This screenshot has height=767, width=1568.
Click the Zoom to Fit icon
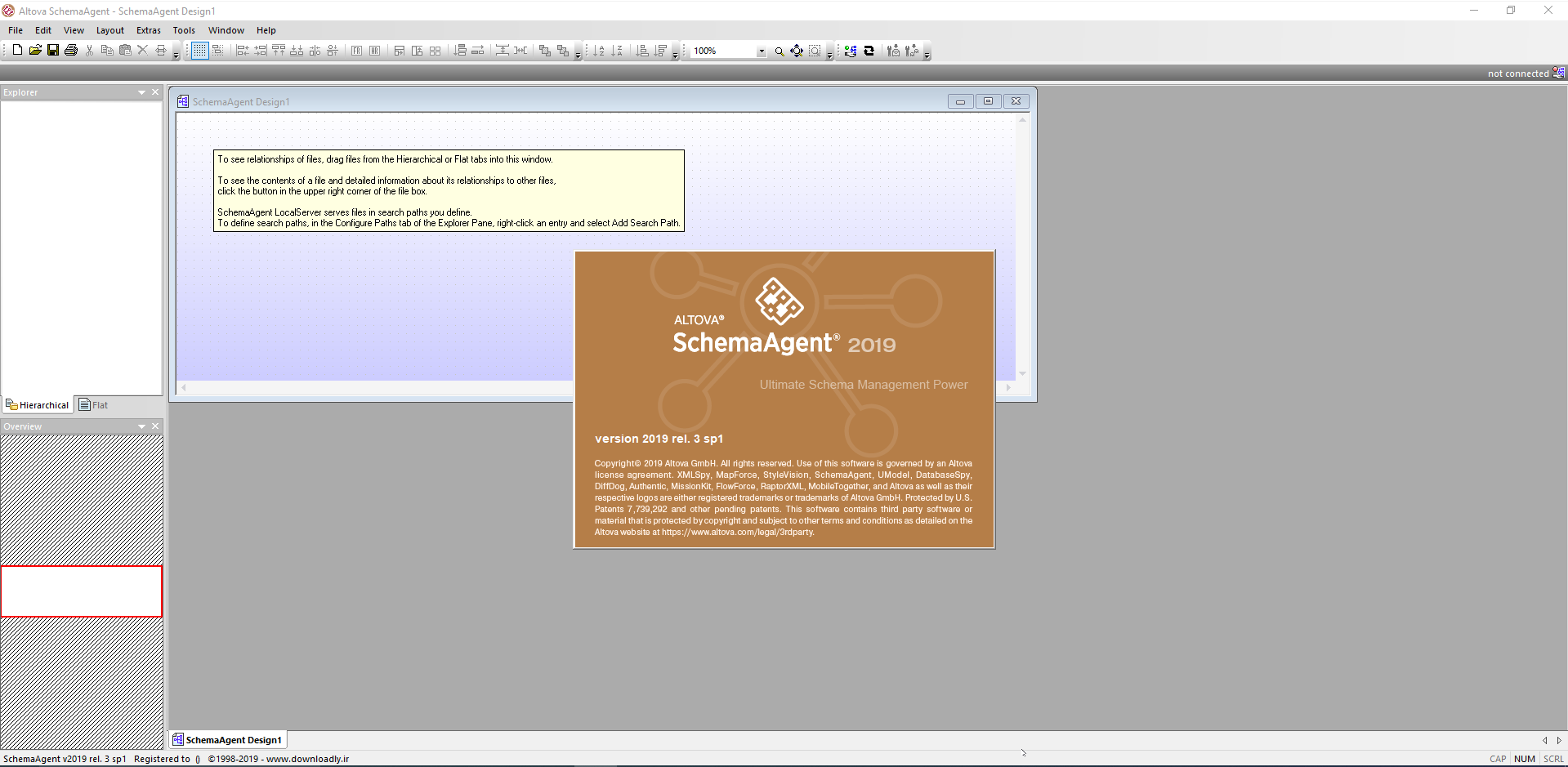pyautogui.click(x=797, y=51)
